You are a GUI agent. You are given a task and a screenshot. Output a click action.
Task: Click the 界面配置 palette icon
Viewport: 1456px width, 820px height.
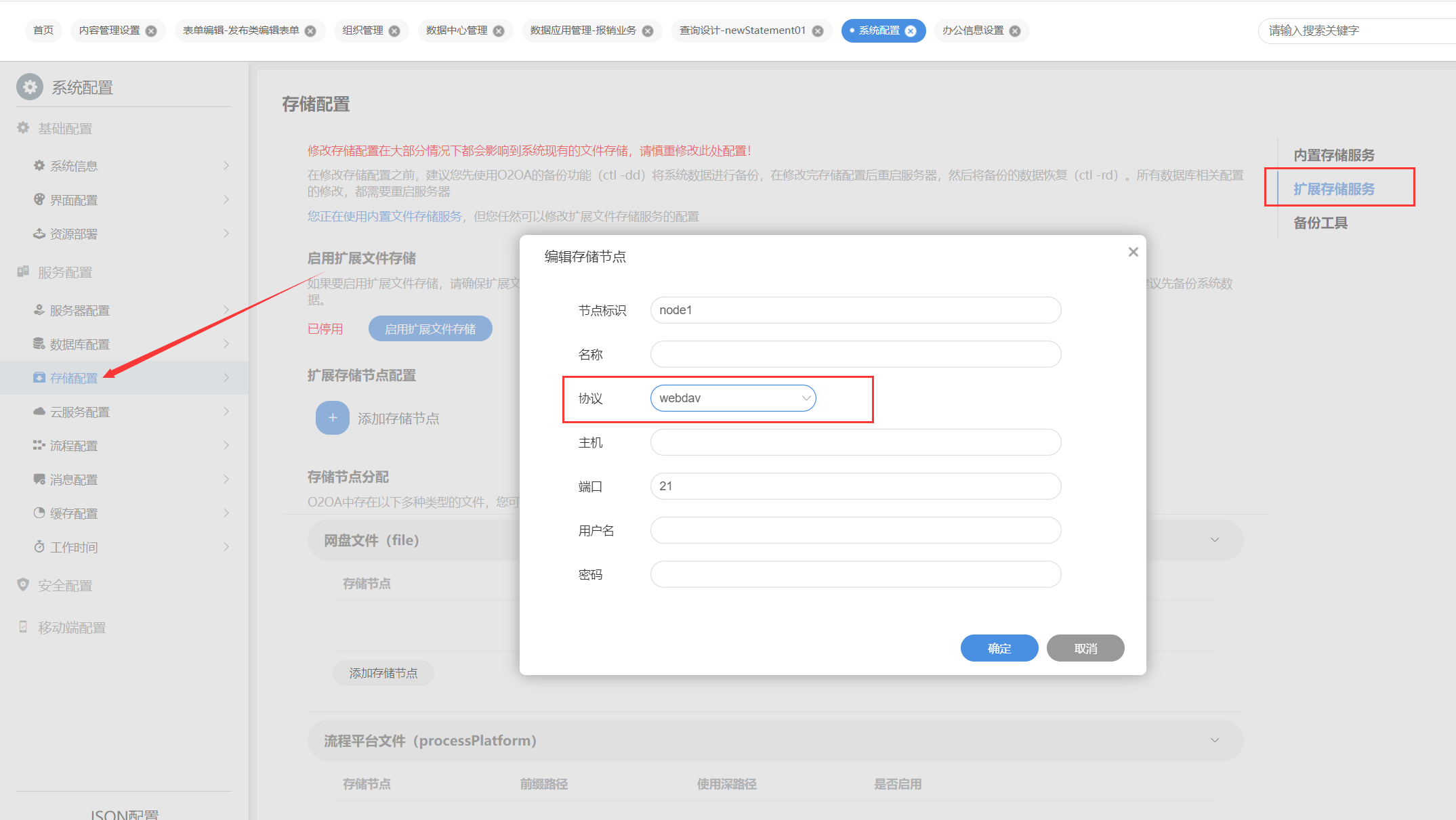[x=39, y=200]
